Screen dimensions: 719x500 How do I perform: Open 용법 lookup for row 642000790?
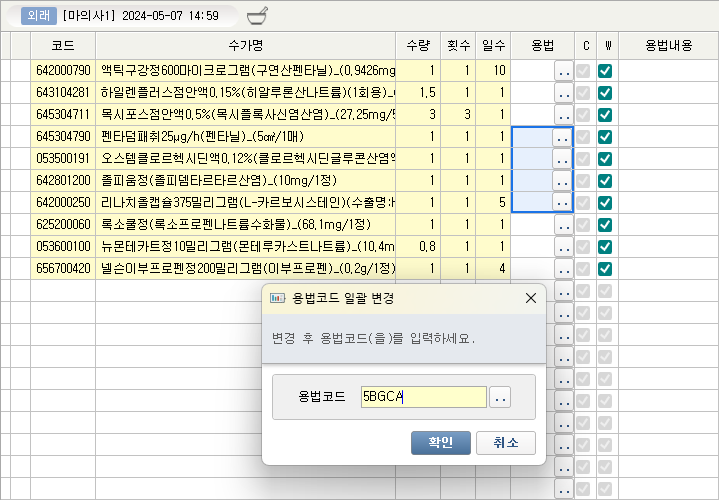(563, 71)
